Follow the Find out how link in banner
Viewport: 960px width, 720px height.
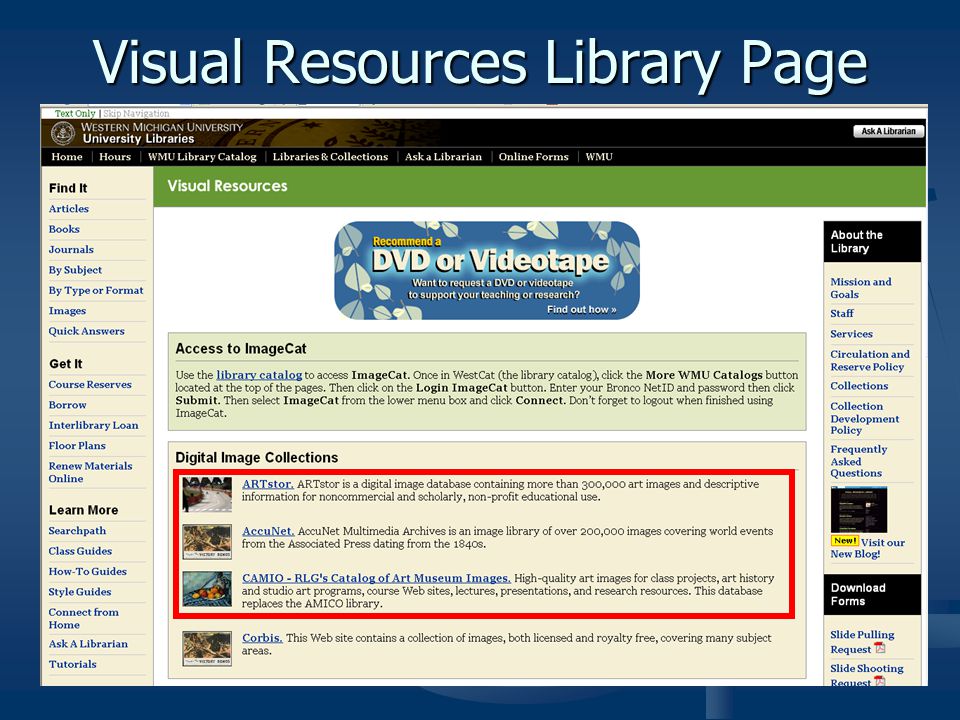(581, 310)
